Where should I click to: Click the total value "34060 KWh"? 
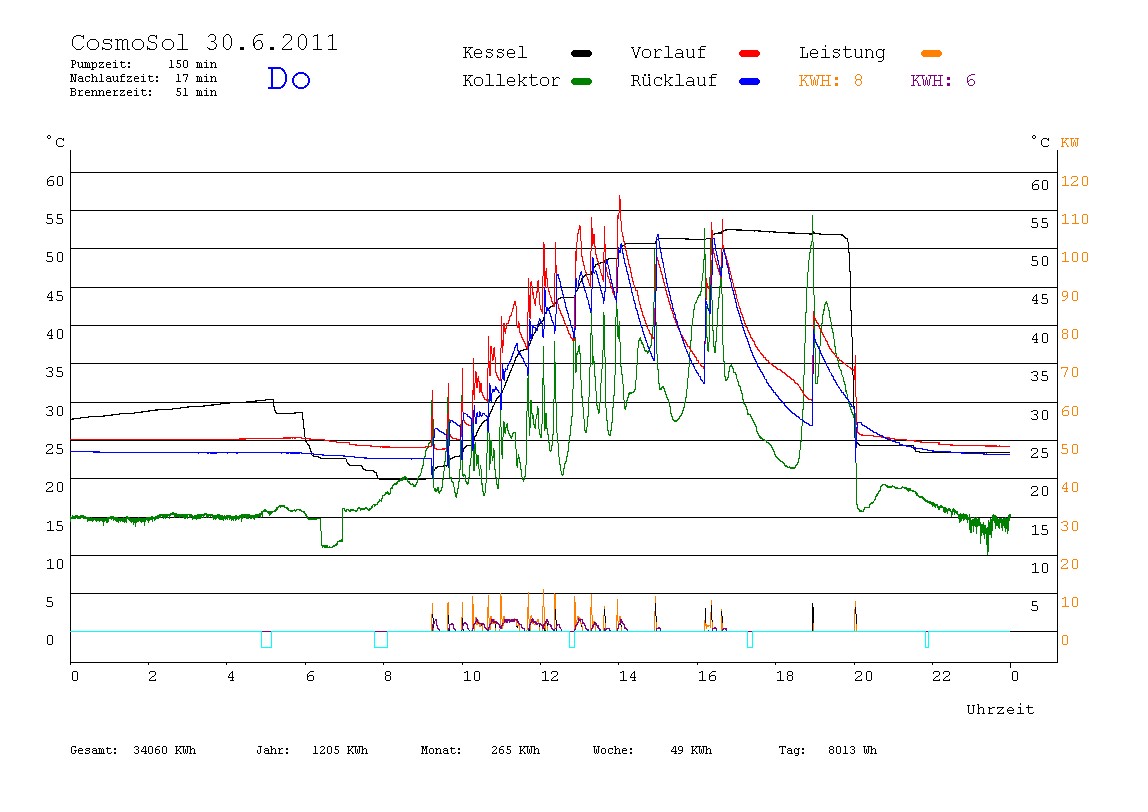[165, 750]
